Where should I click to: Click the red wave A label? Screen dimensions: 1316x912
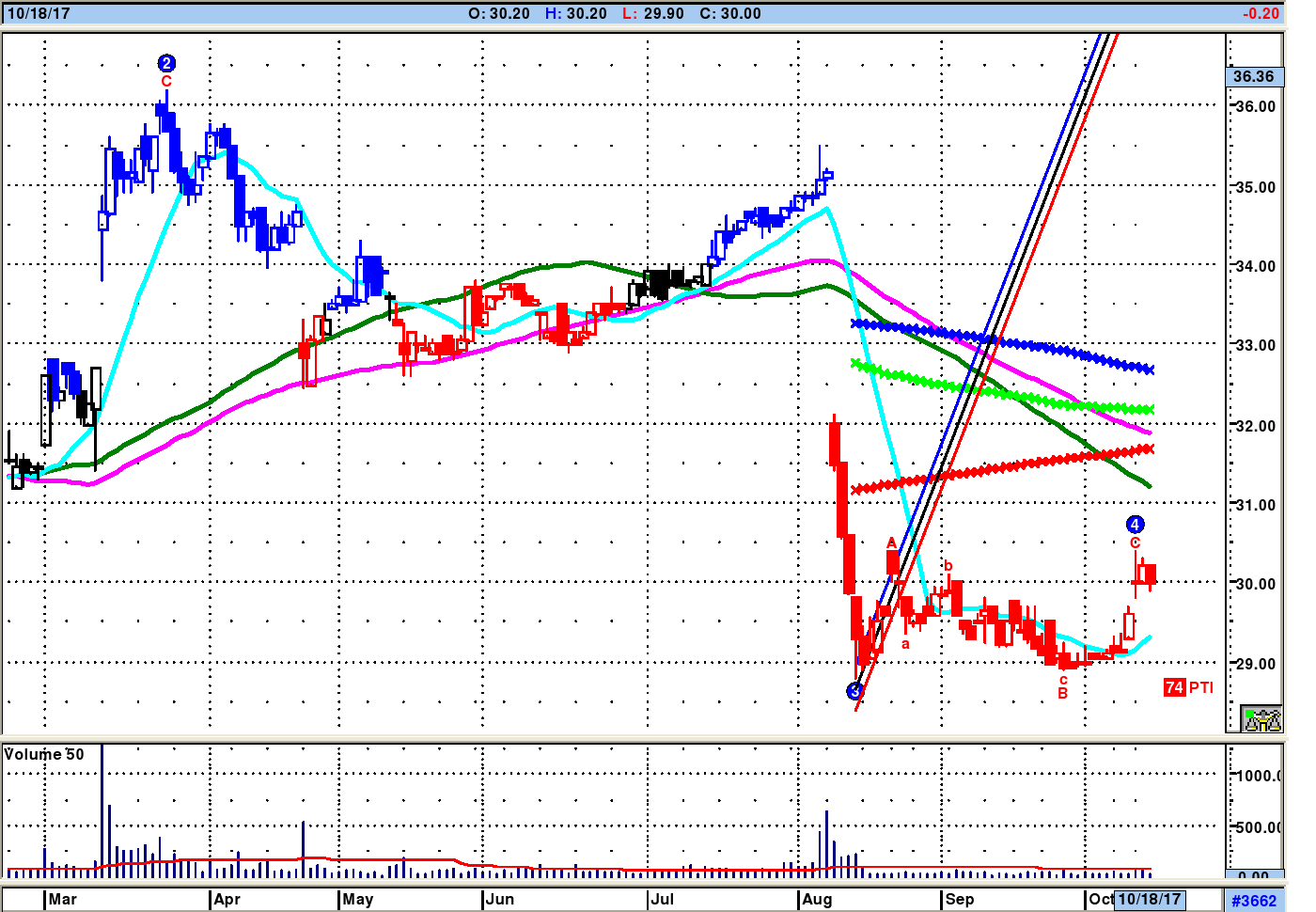(x=891, y=543)
